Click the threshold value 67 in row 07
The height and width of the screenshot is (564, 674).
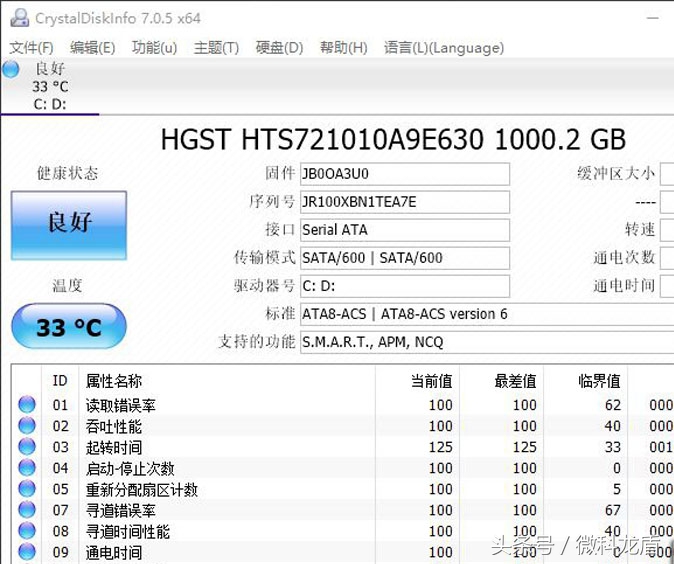click(x=613, y=510)
